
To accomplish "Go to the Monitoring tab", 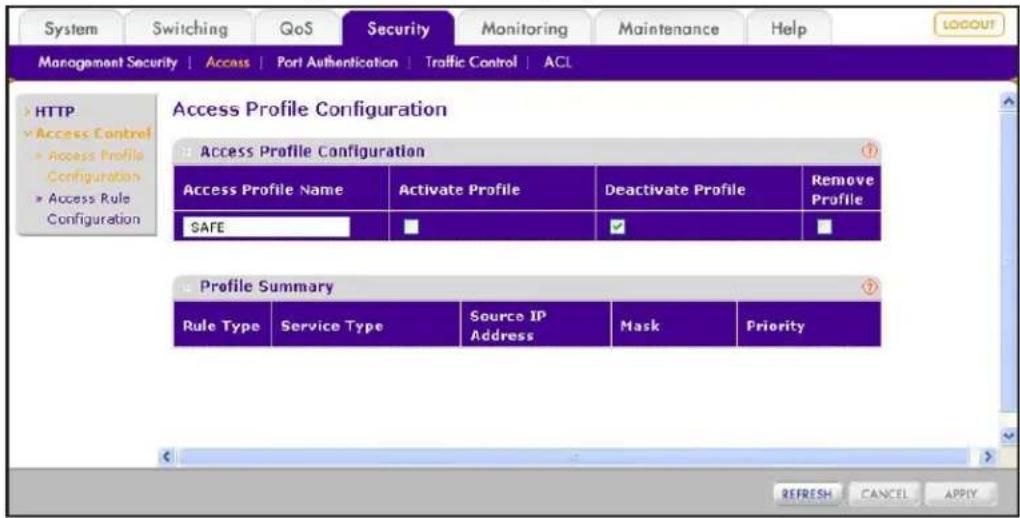I will 524,29.
